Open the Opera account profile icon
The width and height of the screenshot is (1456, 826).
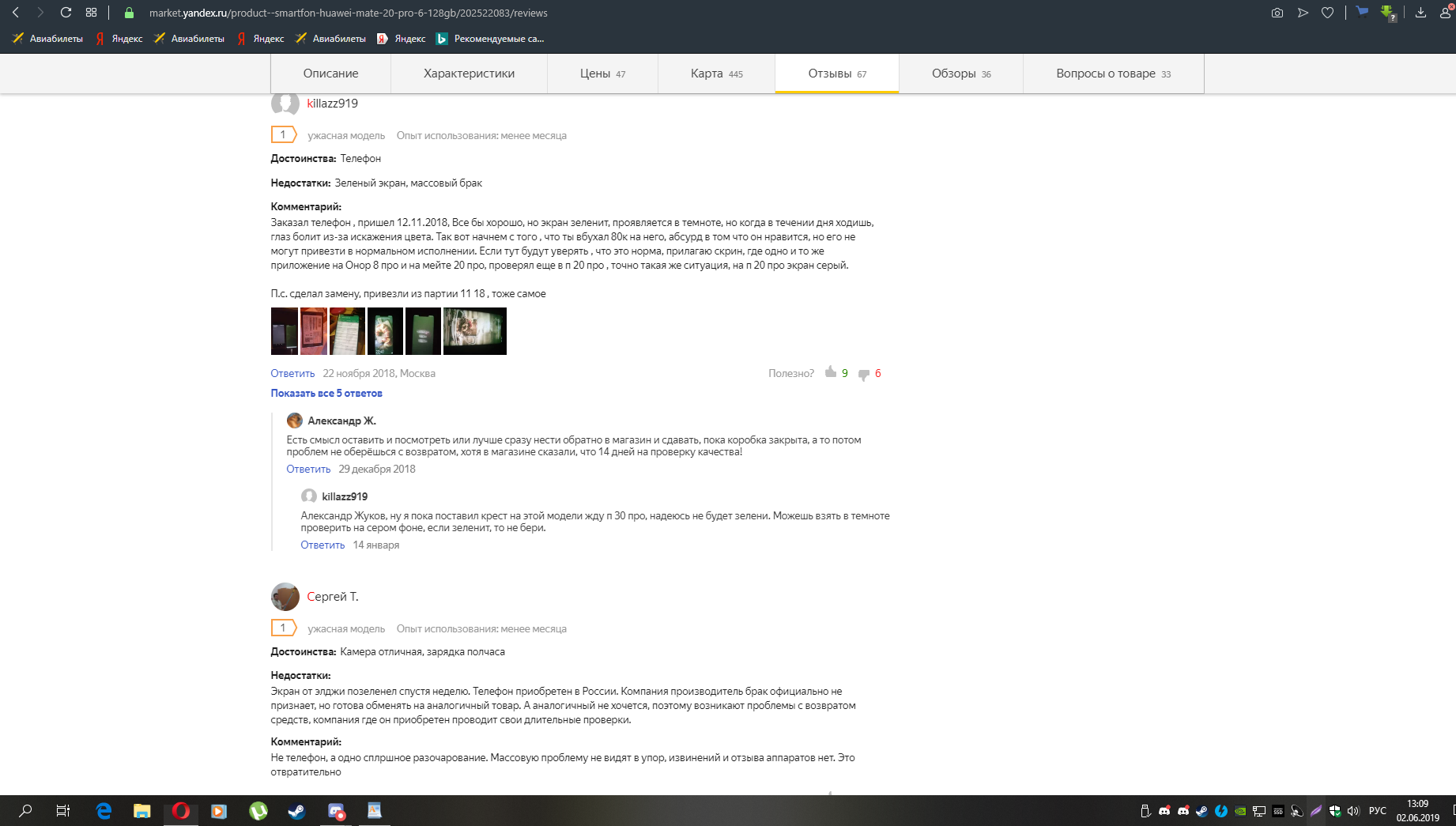(x=1447, y=12)
